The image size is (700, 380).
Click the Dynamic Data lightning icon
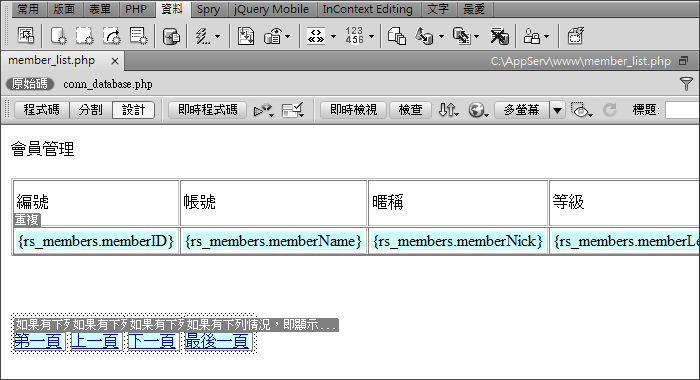[203, 36]
